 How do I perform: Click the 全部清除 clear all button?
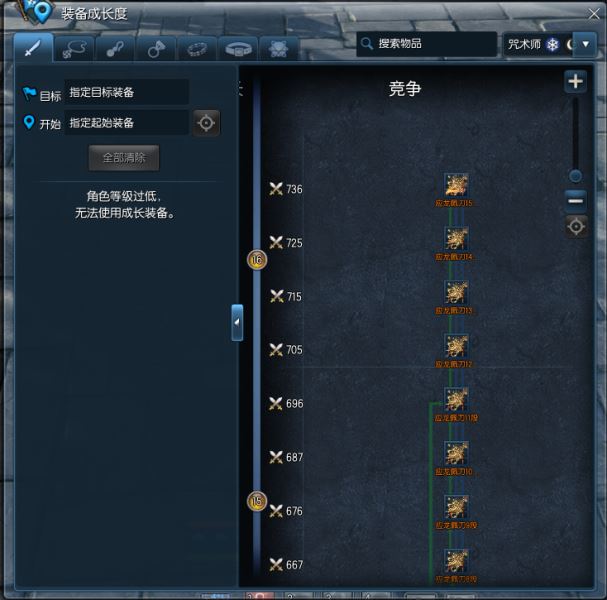pyautogui.click(x=124, y=158)
